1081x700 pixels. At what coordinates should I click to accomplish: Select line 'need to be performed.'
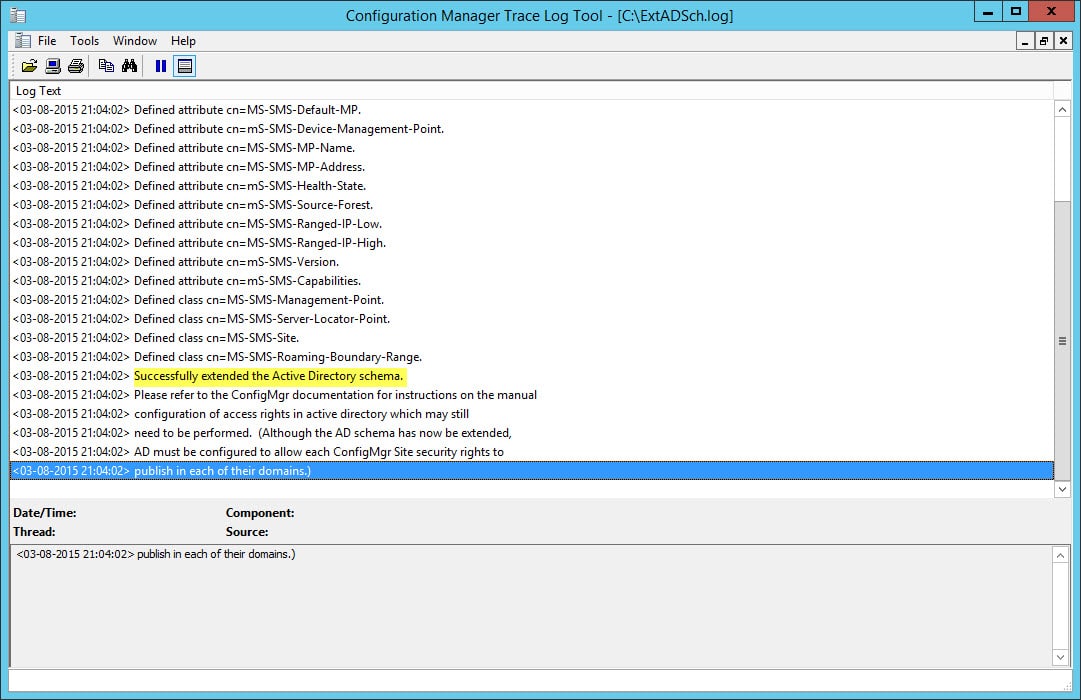coord(532,433)
